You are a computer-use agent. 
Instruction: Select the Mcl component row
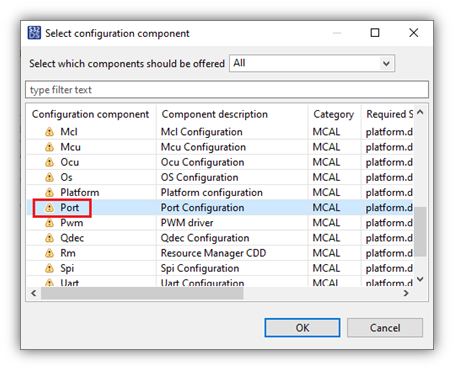tap(220, 132)
